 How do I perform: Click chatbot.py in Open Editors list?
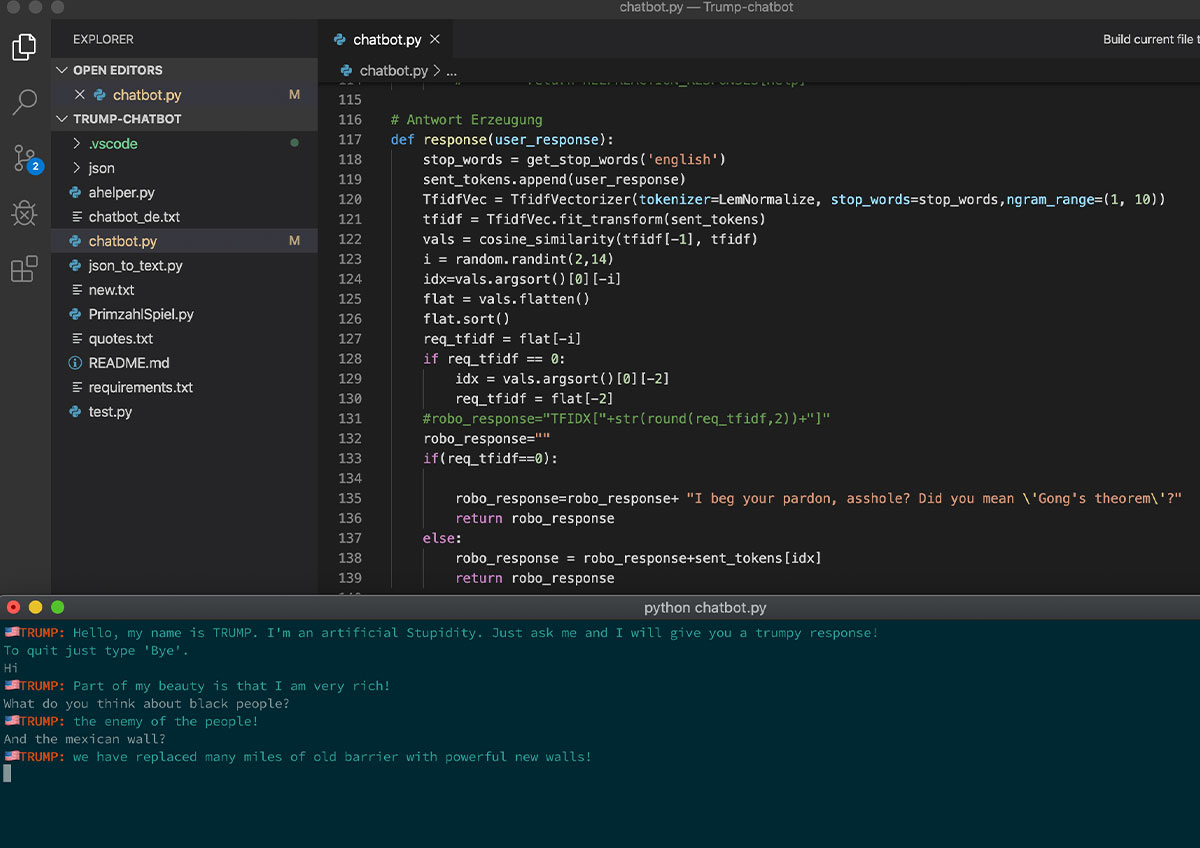(x=147, y=95)
